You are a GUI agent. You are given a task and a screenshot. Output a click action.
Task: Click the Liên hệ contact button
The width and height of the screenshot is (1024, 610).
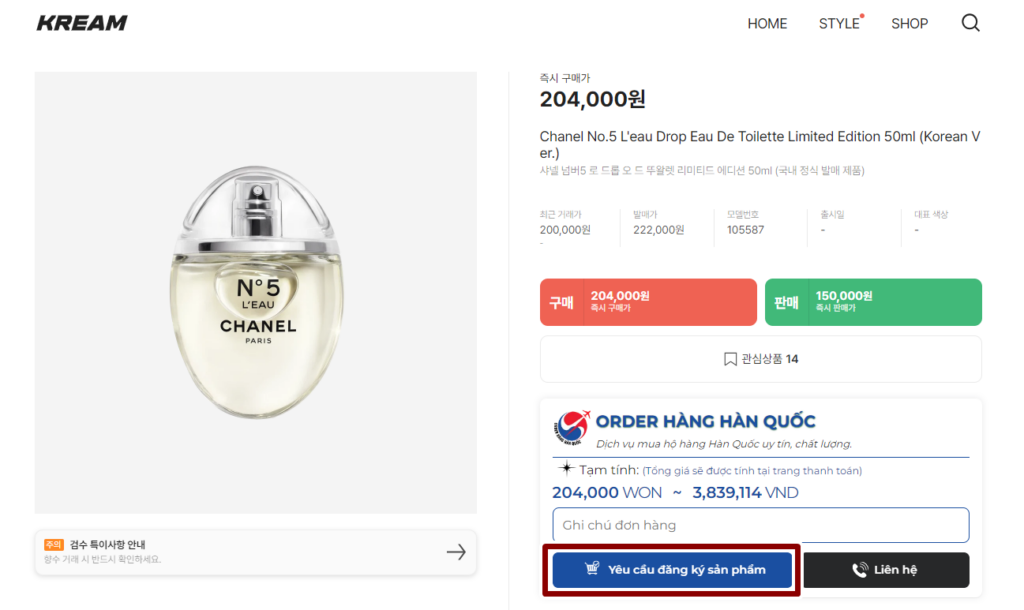(x=886, y=570)
